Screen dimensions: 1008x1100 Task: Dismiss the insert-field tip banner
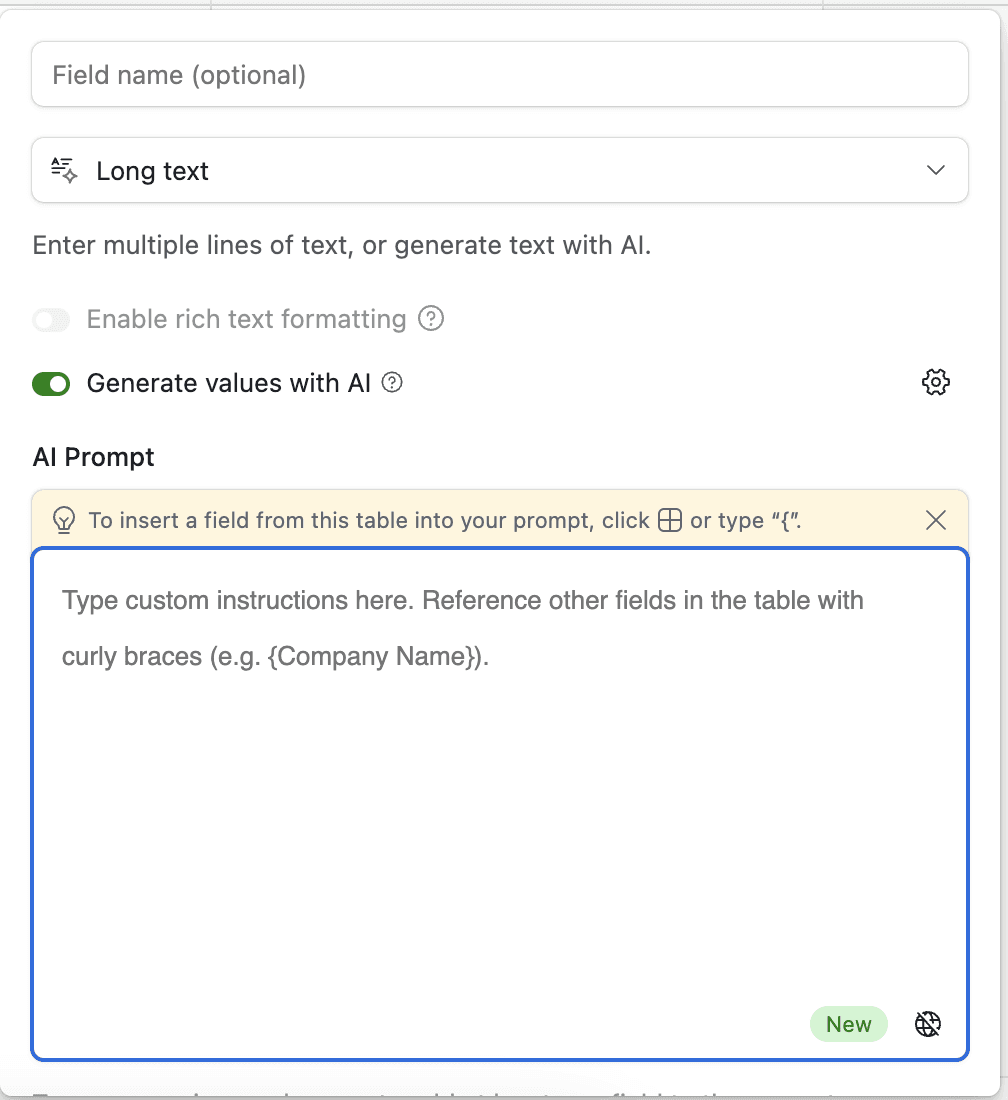(x=935, y=521)
